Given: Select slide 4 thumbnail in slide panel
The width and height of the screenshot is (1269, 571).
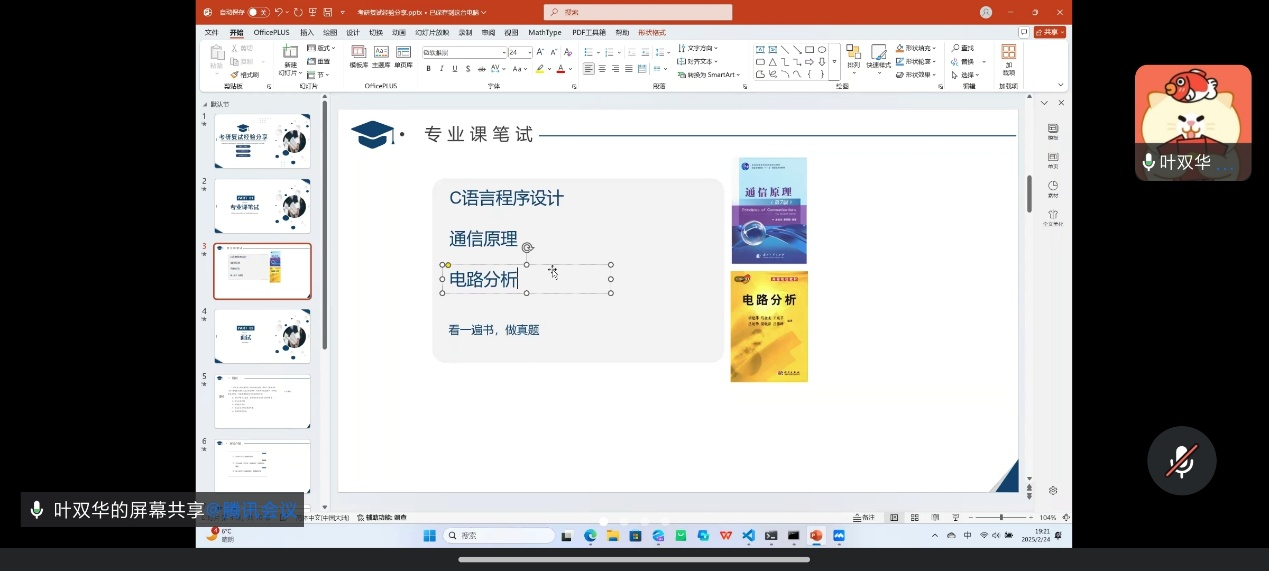Looking at the screenshot, I should [262, 336].
